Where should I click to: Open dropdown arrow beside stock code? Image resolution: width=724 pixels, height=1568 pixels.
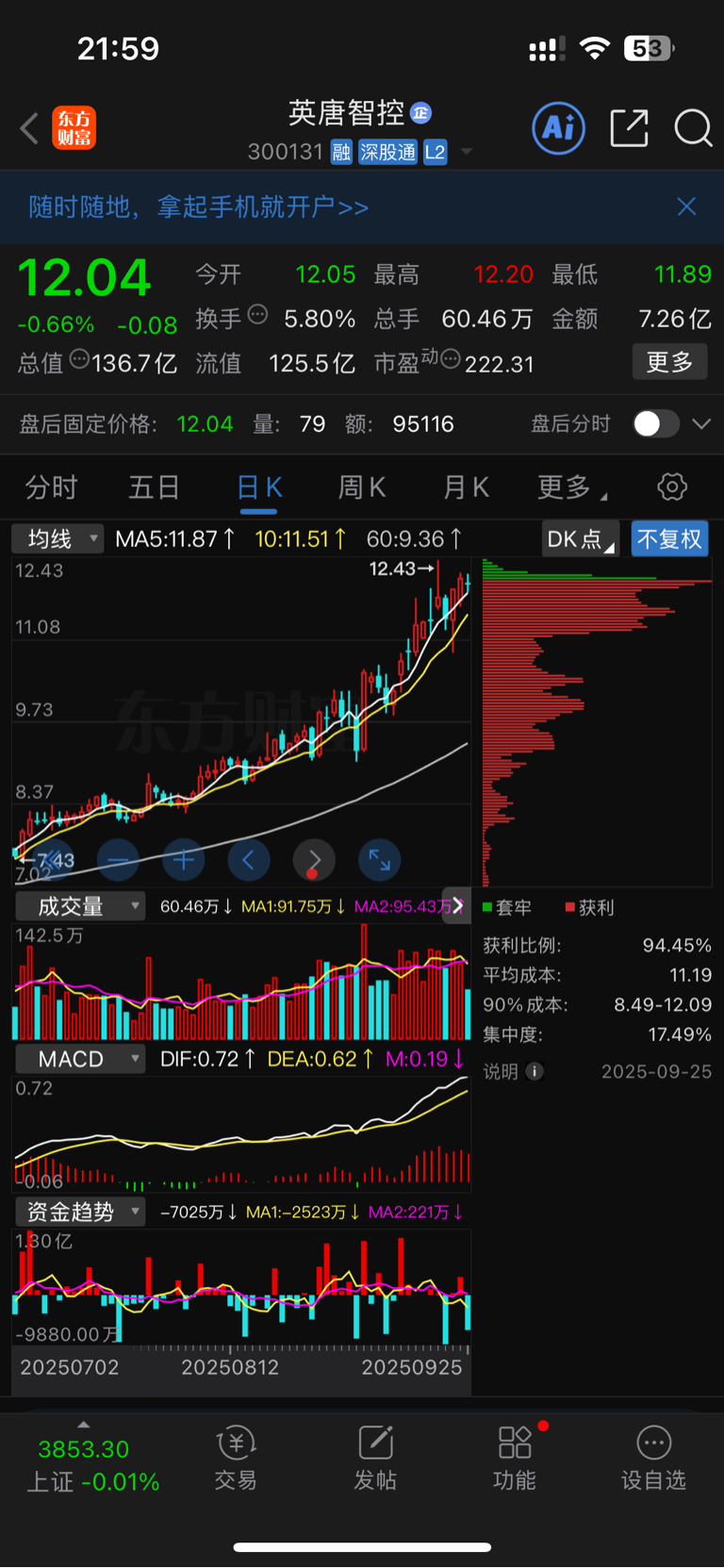466,152
